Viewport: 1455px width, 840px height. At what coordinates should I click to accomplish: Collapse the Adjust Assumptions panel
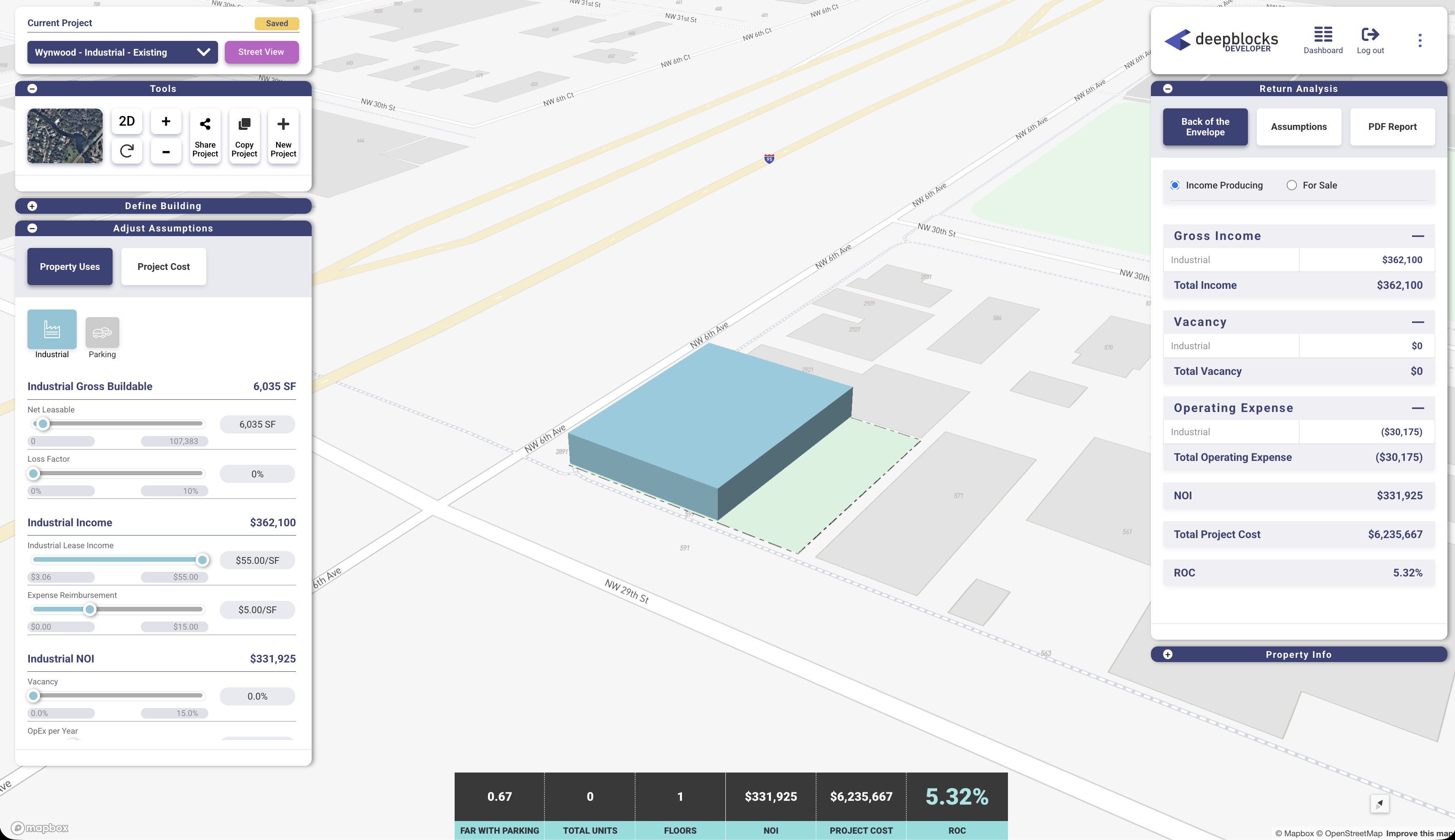coord(32,229)
